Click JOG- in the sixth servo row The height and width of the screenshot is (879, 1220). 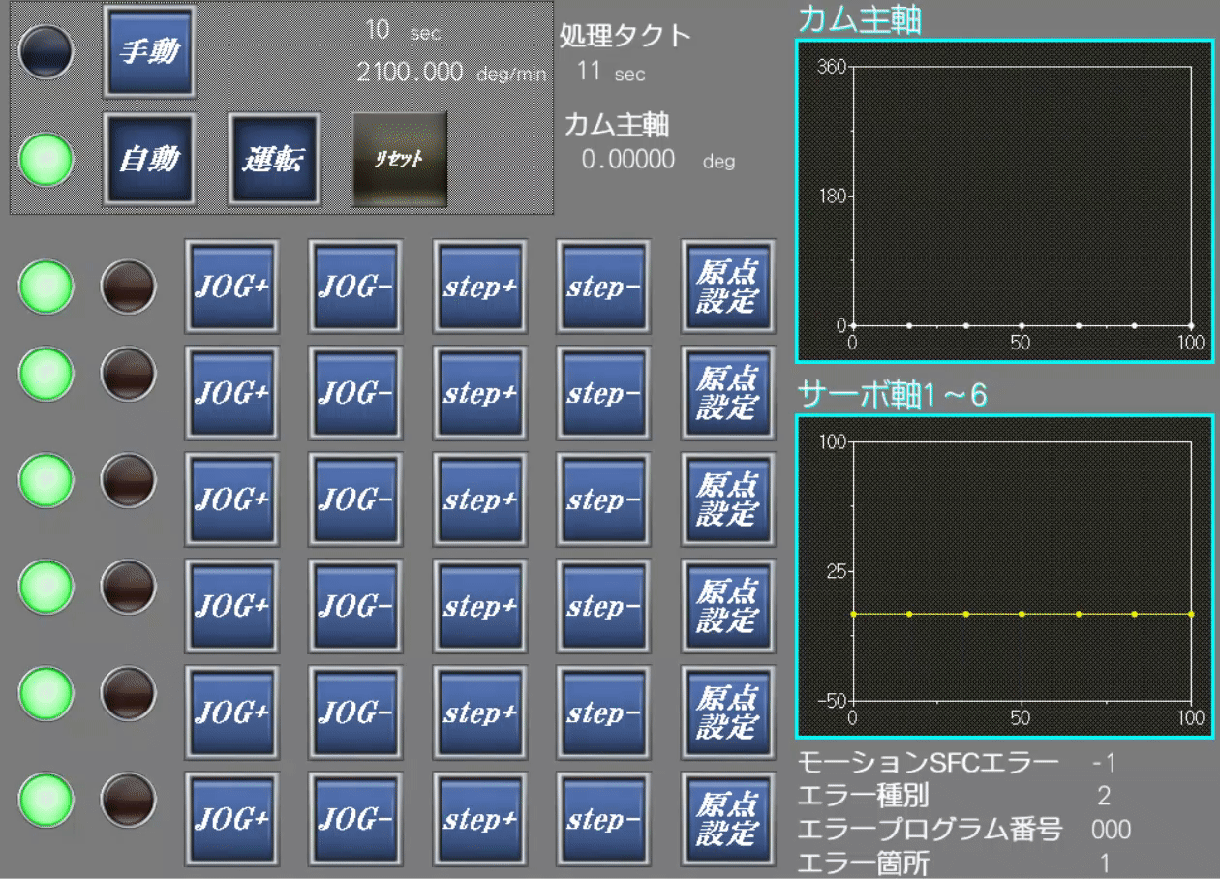356,820
